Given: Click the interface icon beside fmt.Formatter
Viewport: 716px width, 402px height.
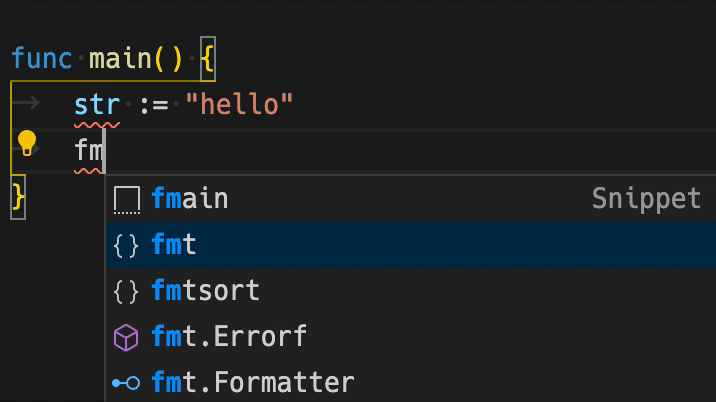Looking at the screenshot, I should click(126, 383).
